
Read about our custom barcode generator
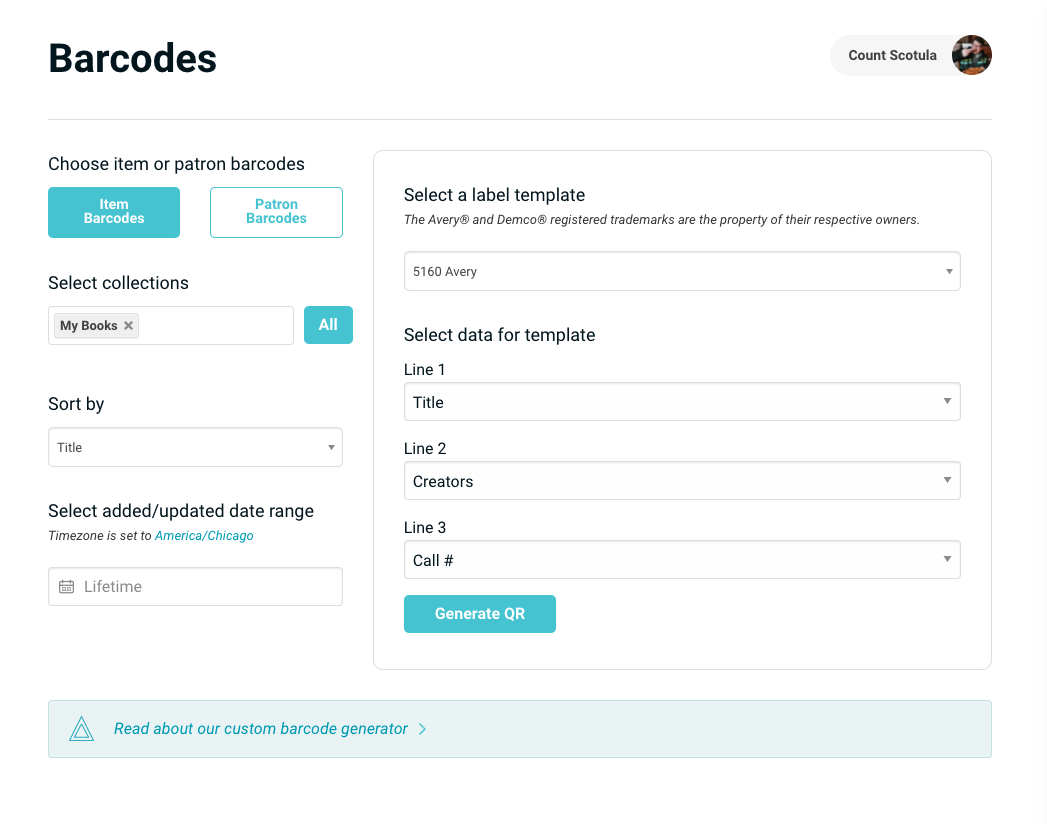point(260,729)
